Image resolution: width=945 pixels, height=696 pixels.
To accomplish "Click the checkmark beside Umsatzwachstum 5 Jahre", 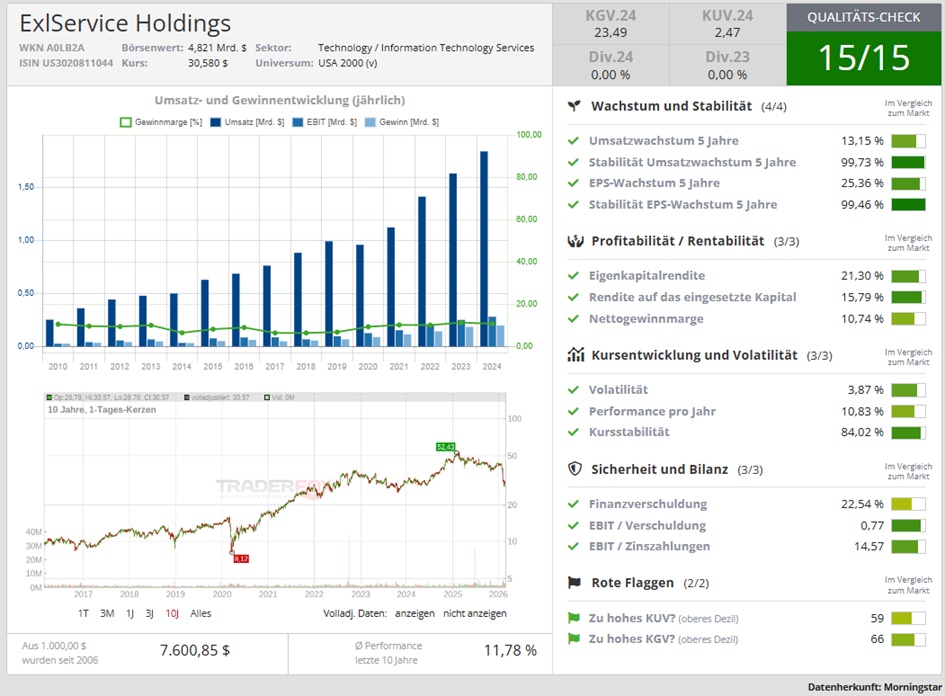I will (x=573, y=141).
